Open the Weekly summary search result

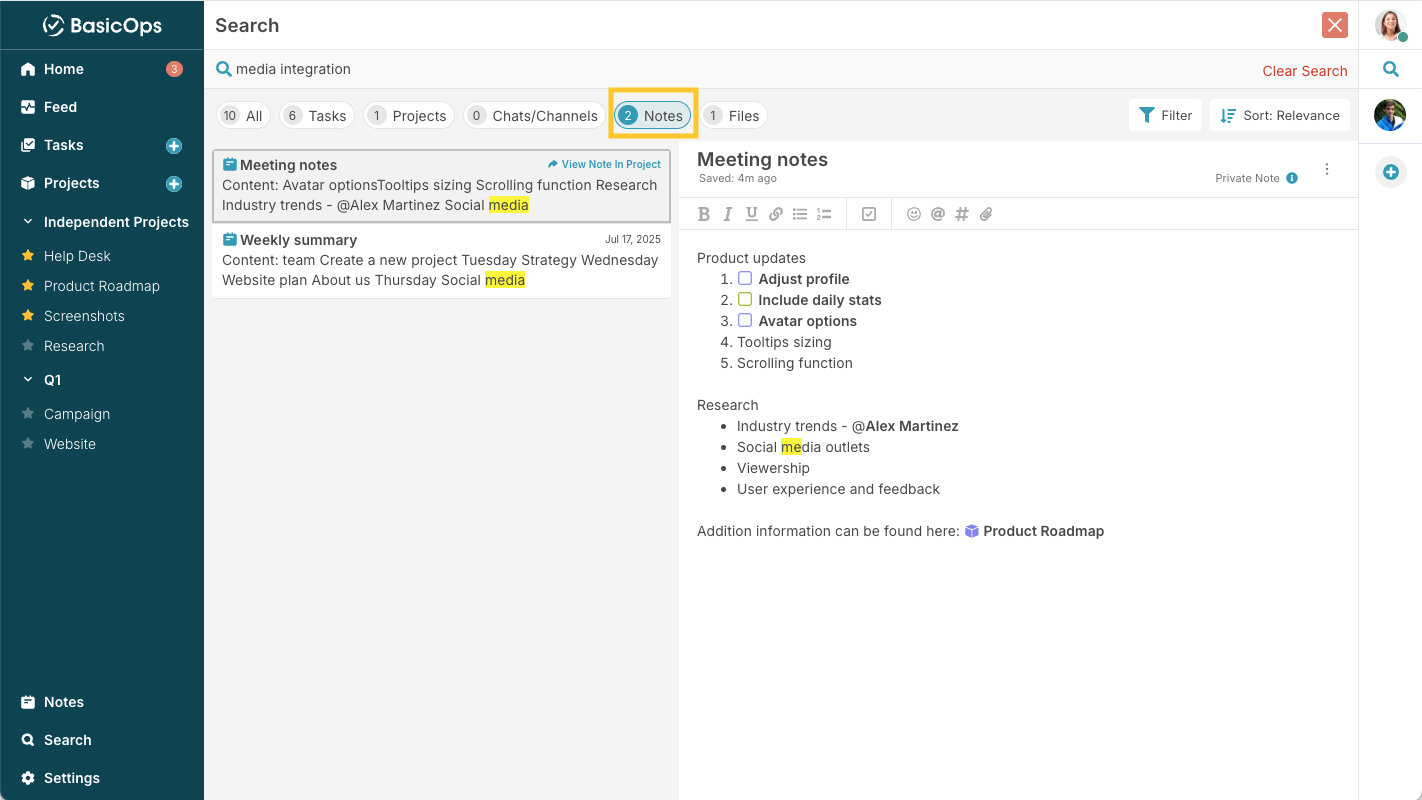(x=441, y=260)
